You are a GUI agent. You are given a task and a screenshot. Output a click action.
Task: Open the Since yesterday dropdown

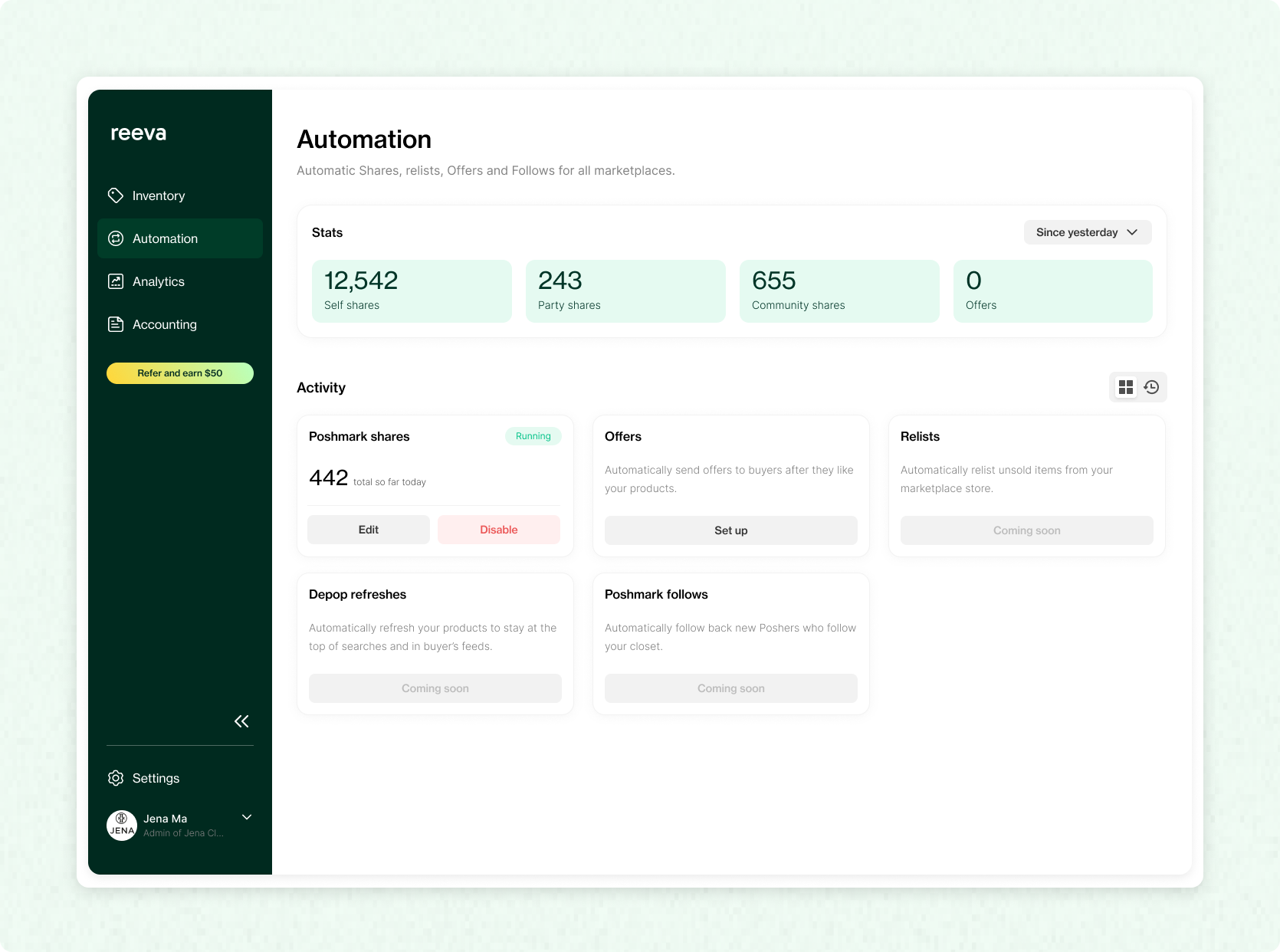click(x=1088, y=232)
